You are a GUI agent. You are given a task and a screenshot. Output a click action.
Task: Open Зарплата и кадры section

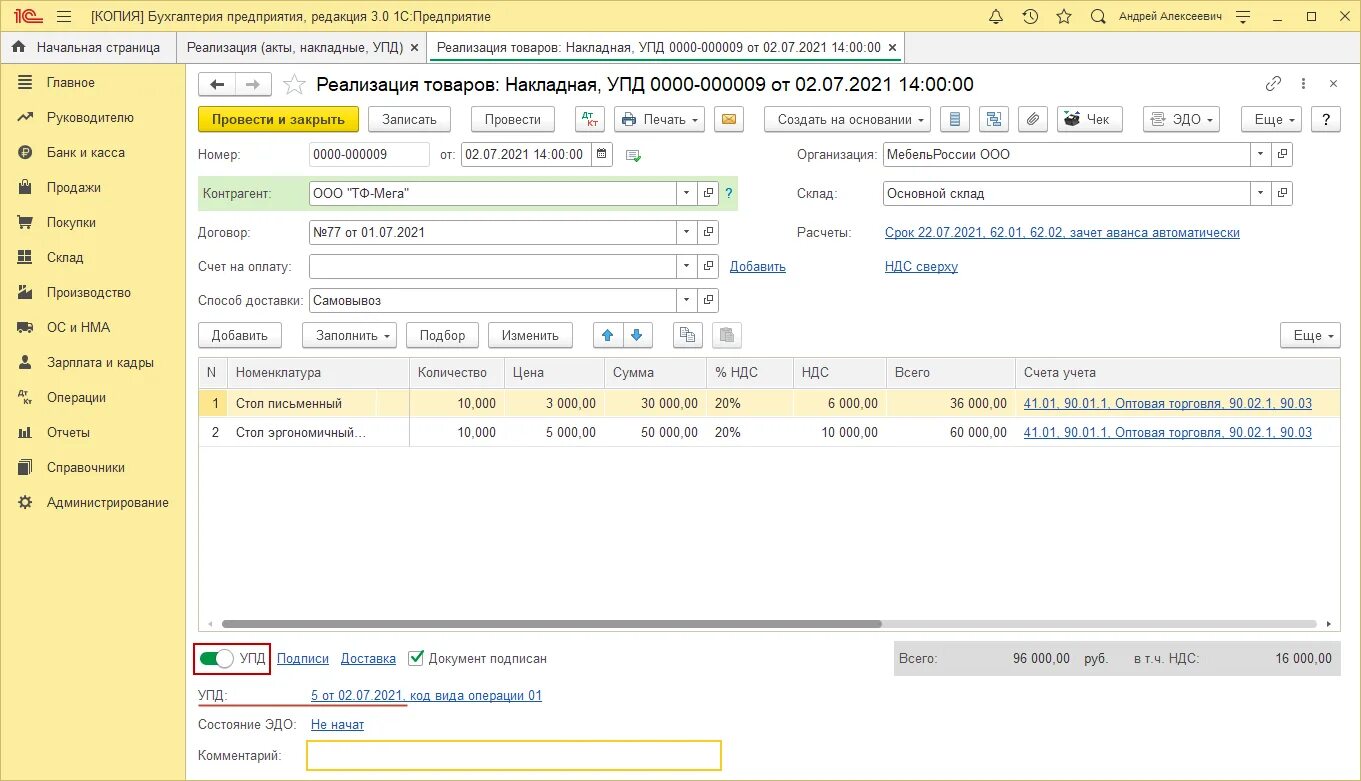[100, 362]
